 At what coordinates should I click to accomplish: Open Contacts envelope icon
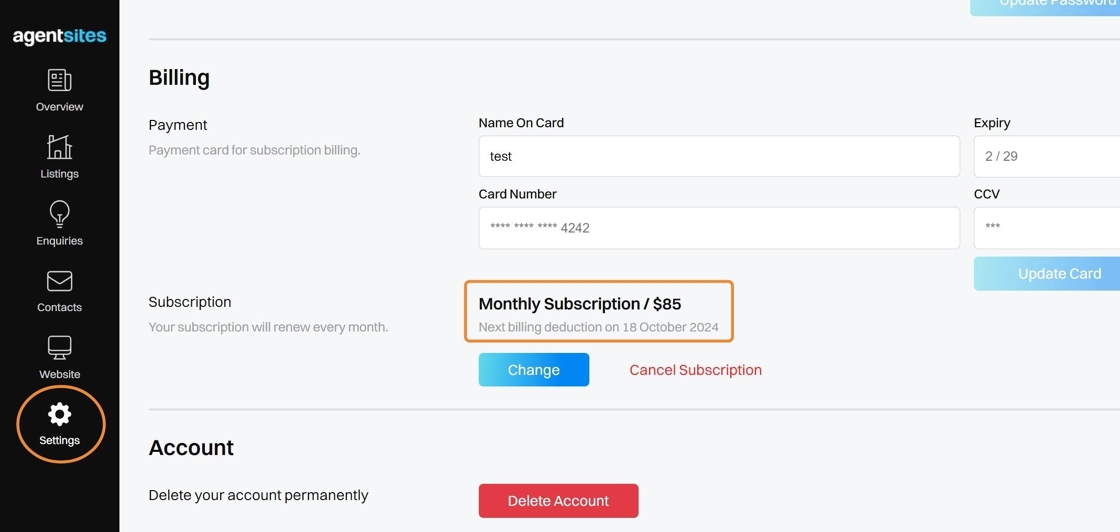[x=59, y=281]
